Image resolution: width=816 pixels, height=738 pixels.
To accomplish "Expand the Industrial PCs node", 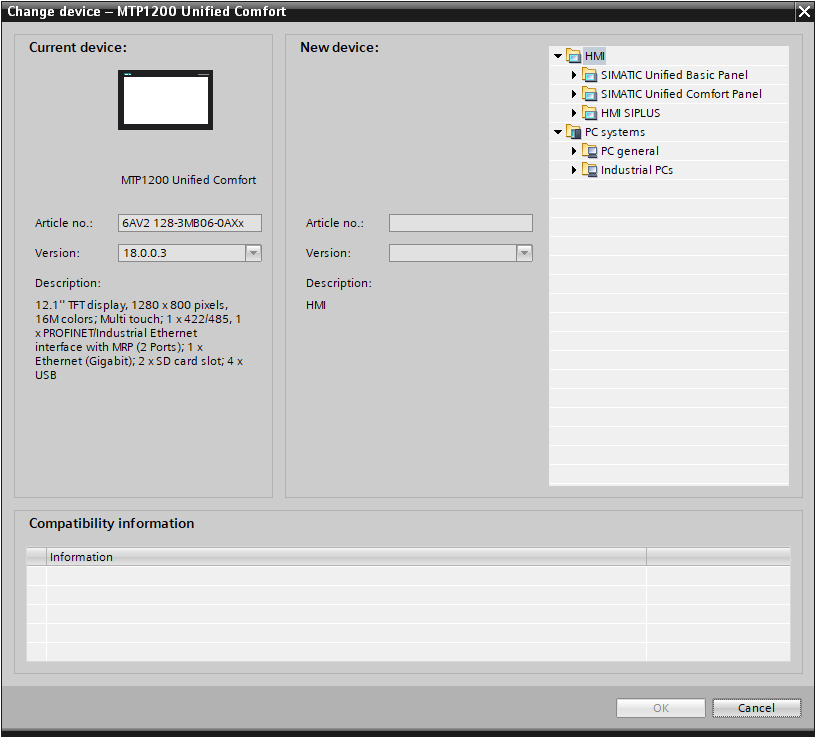I will 573,170.
